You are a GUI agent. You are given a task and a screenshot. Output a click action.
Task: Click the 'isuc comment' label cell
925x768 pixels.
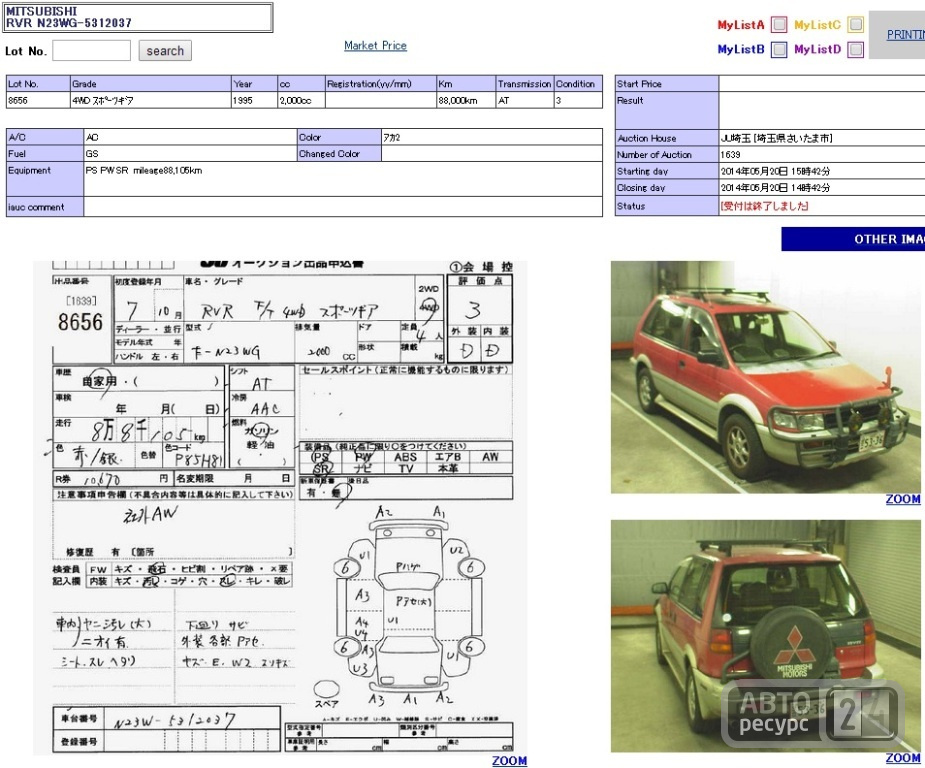point(45,207)
